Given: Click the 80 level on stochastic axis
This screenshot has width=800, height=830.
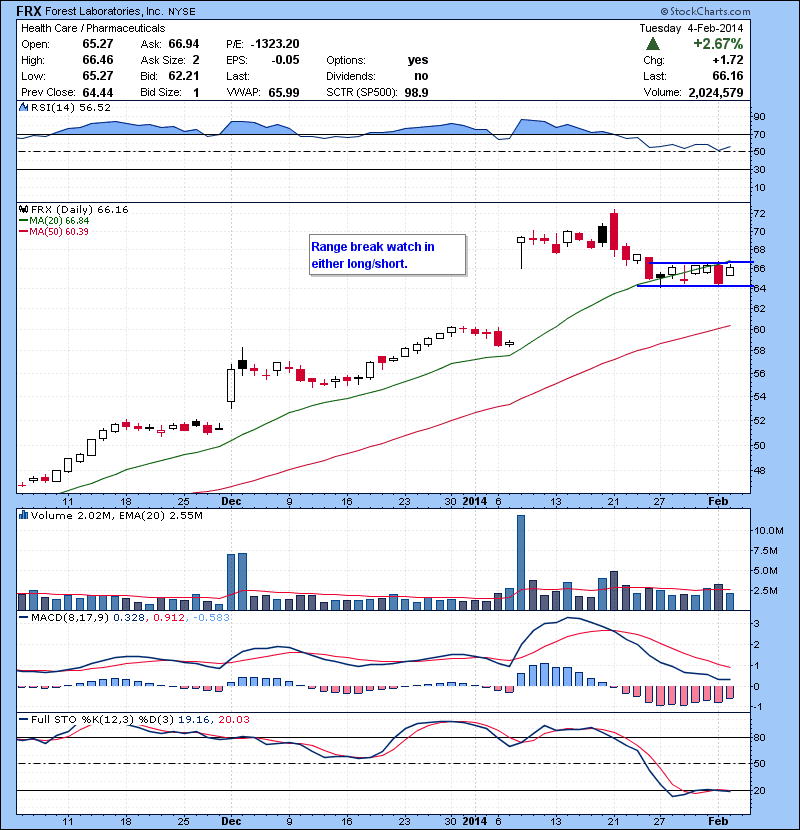Looking at the screenshot, I should coord(759,737).
